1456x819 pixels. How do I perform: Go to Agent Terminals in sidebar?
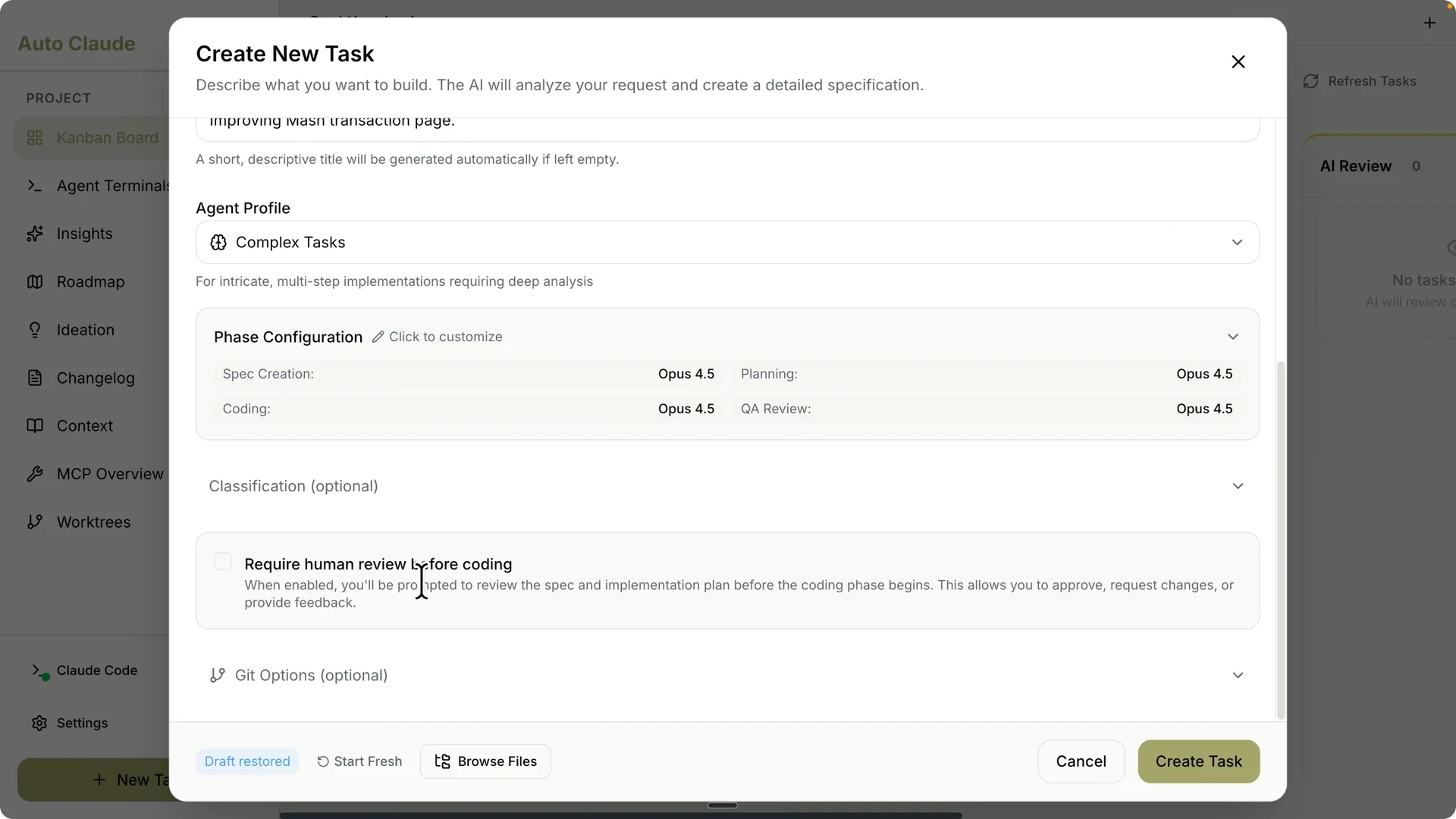[93, 186]
